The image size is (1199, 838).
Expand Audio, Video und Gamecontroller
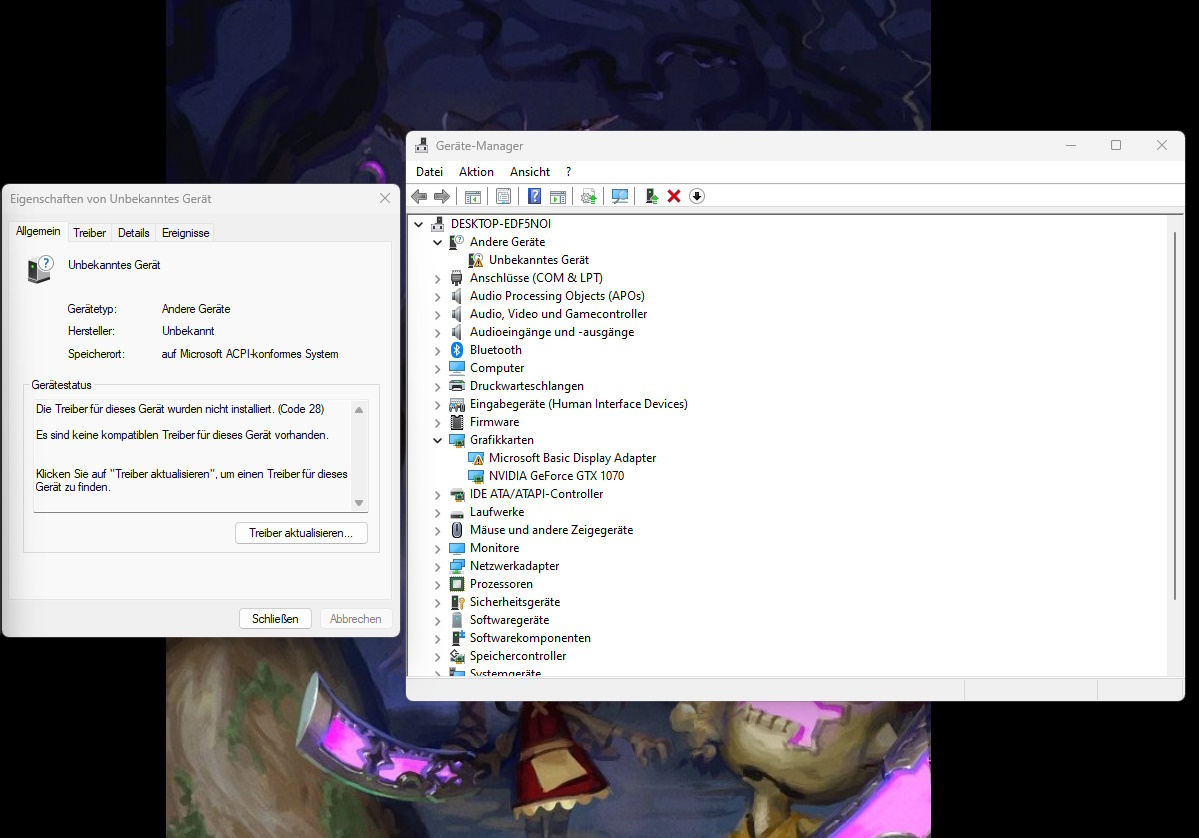pyautogui.click(x=437, y=314)
